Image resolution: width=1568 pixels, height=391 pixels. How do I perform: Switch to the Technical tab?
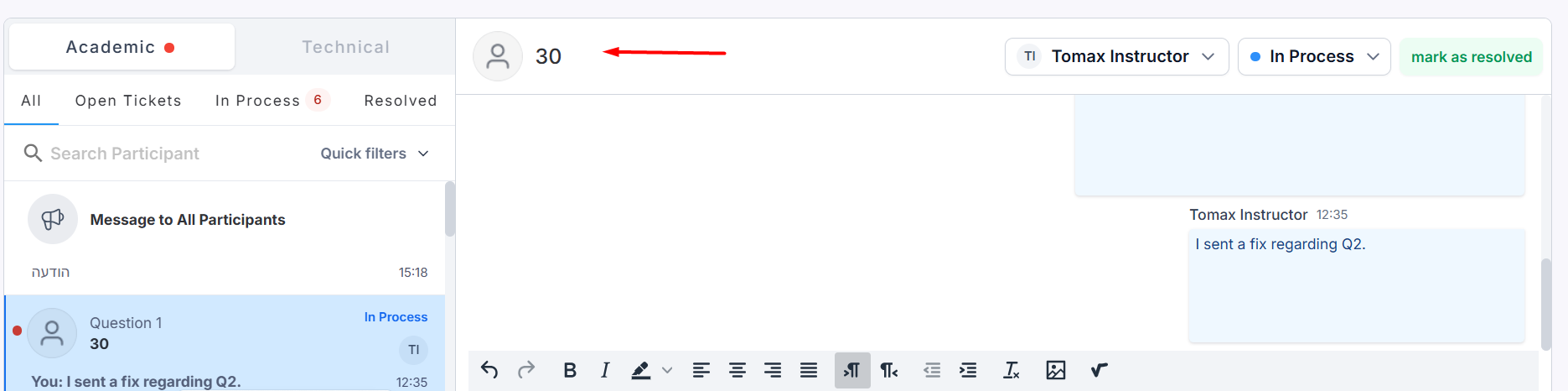pyautogui.click(x=345, y=47)
